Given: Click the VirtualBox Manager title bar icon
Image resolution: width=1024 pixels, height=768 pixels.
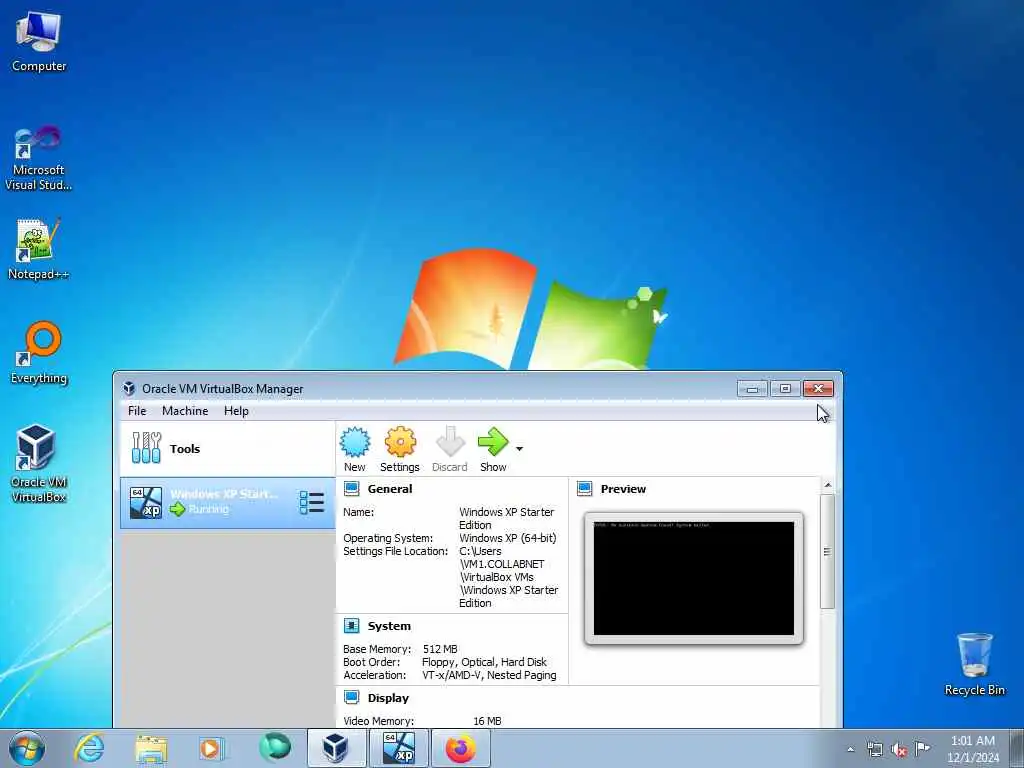Looking at the screenshot, I should tap(129, 389).
